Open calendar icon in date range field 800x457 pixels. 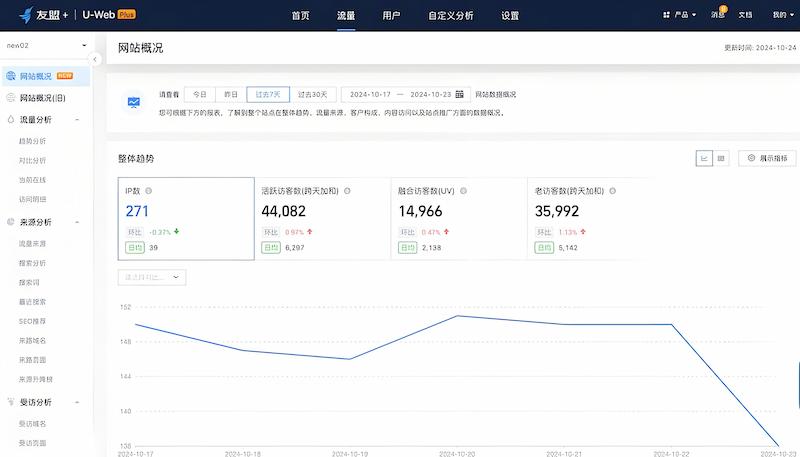click(x=459, y=94)
